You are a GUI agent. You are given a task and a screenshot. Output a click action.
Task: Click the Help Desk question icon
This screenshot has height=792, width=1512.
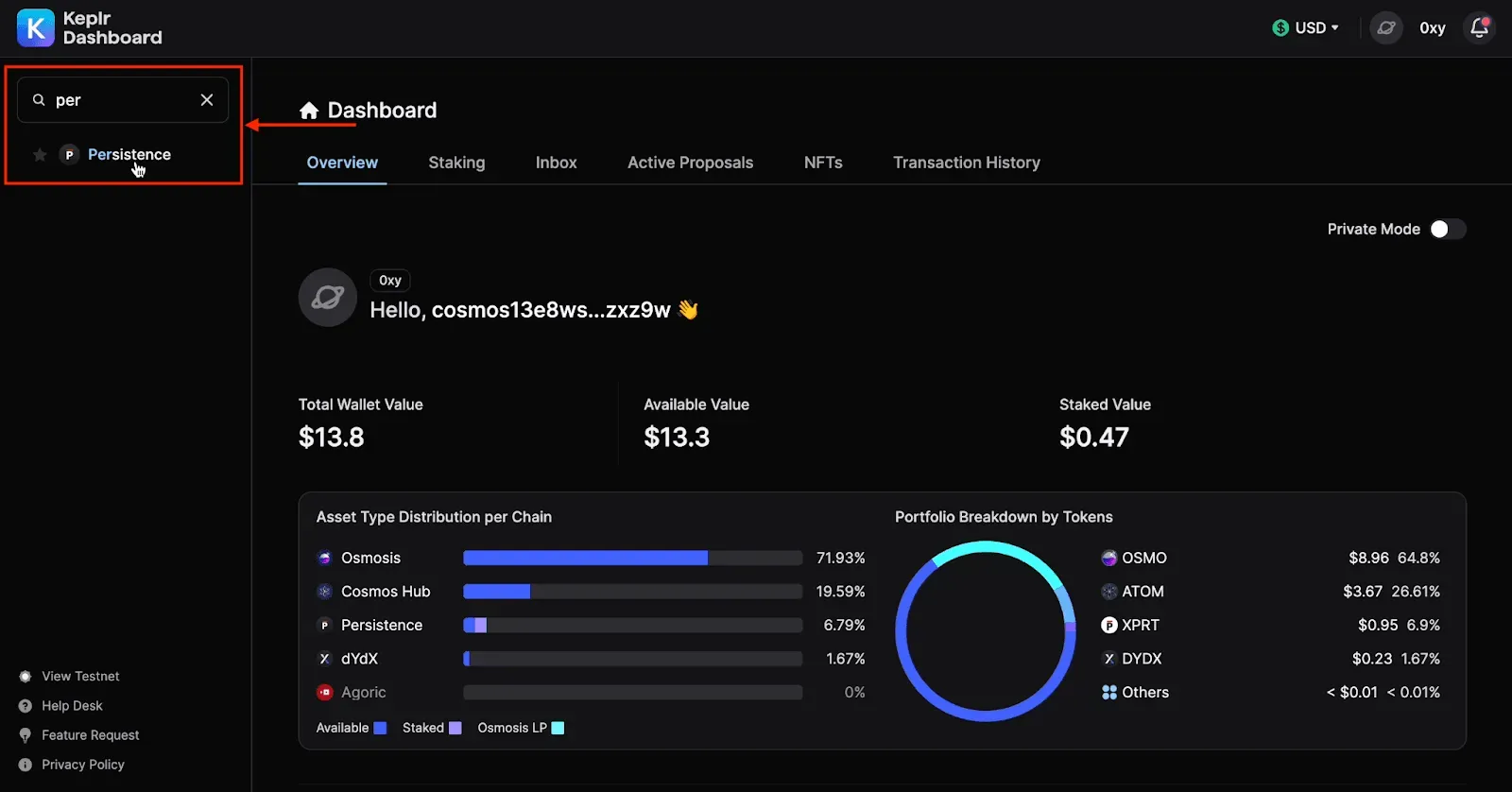point(26,706)
